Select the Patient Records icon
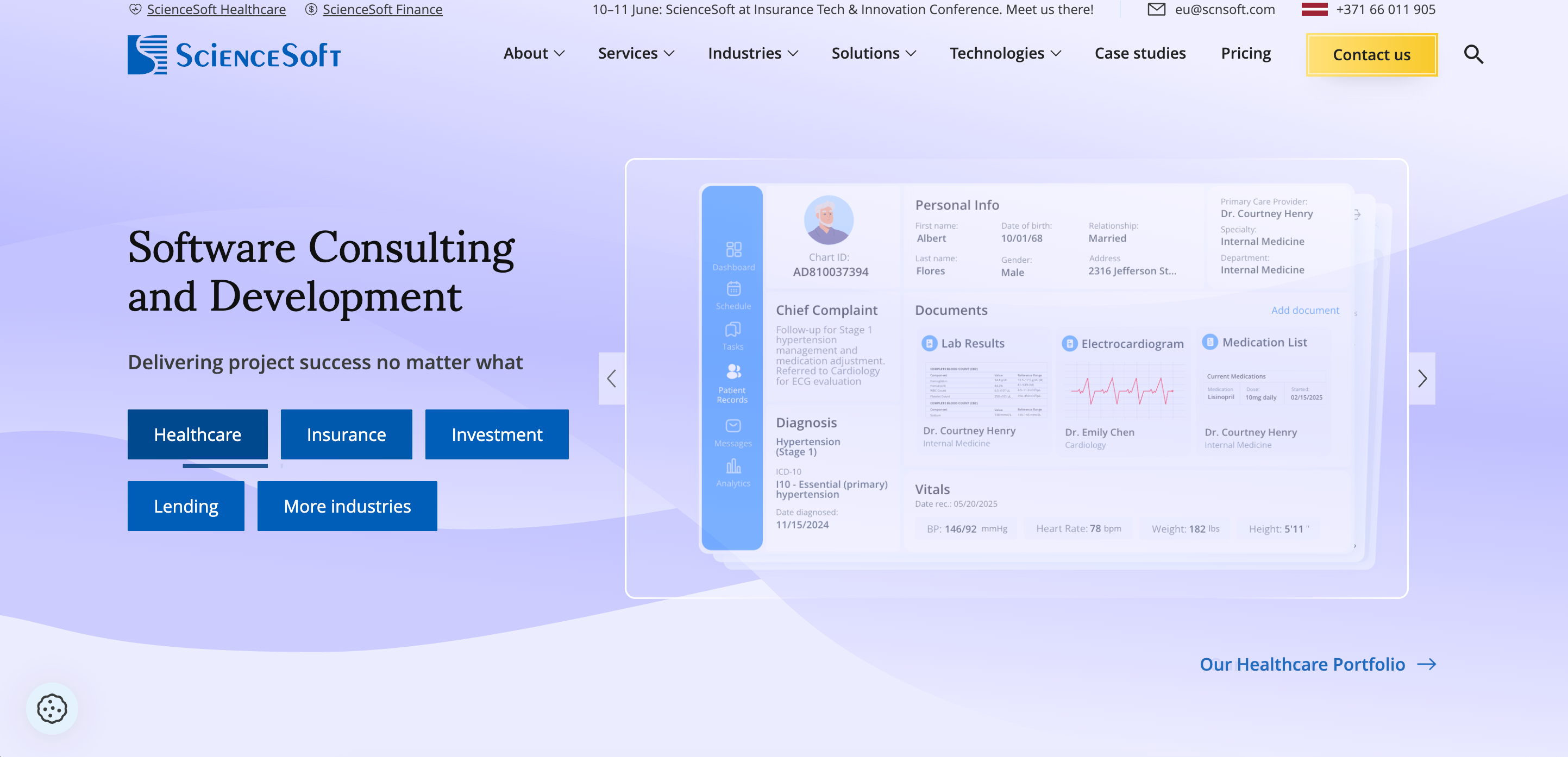Image resolution: width=1568 pixels, height=757 pixels. coord(733,371)
